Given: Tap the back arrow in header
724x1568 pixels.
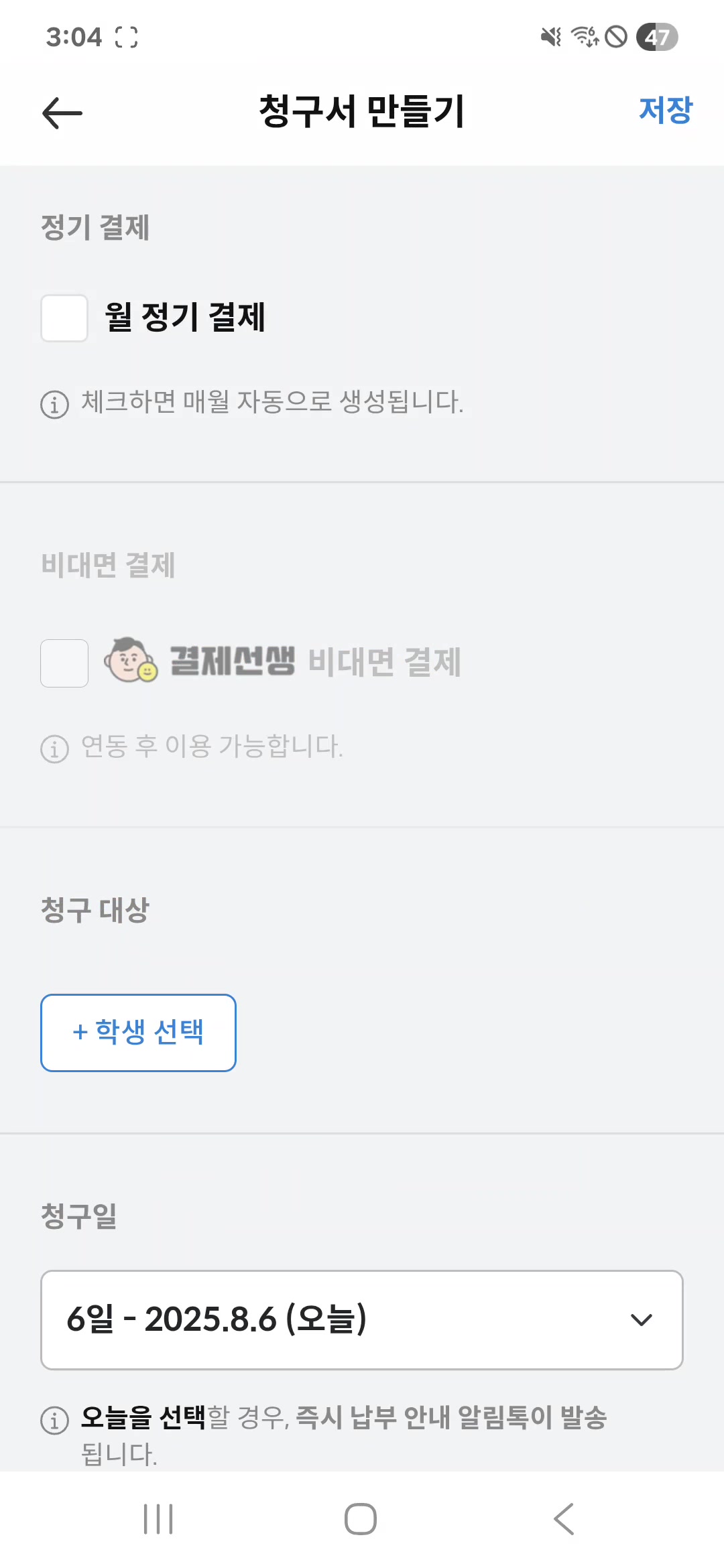Looking at the screenshot, I should click(62, 113).
